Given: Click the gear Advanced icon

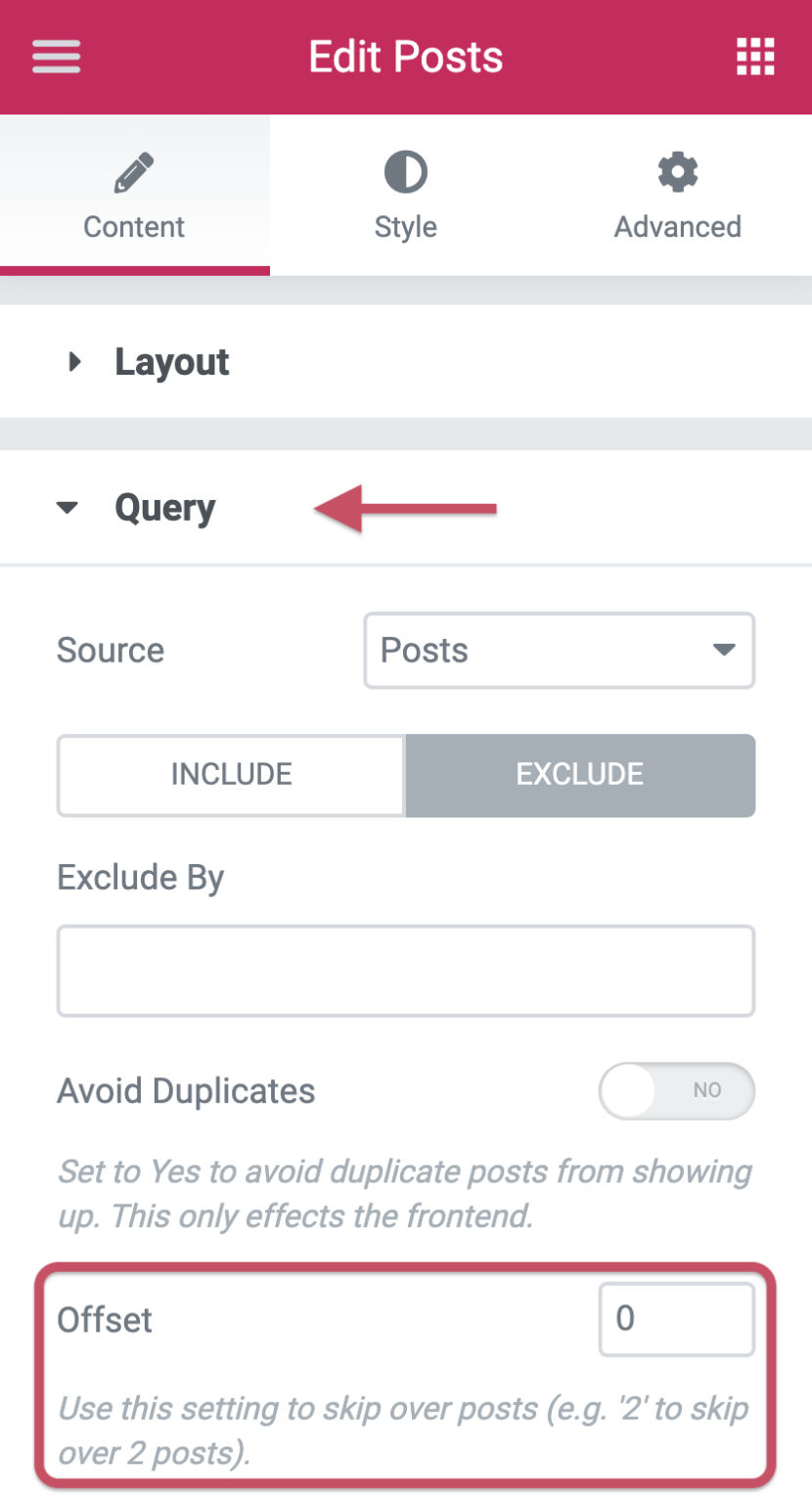Looking at the screenshot, I should click(677, 173).
